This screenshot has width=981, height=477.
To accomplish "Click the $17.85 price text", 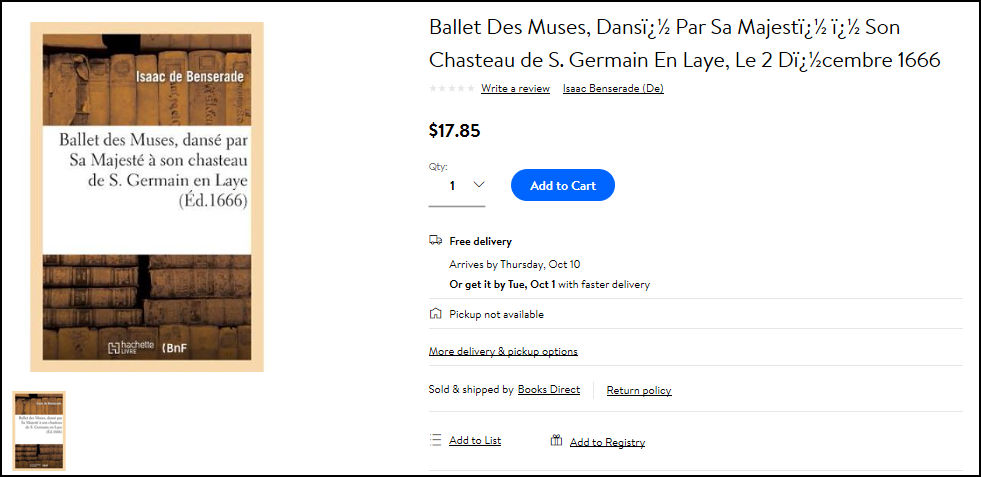I will point(454,130).
